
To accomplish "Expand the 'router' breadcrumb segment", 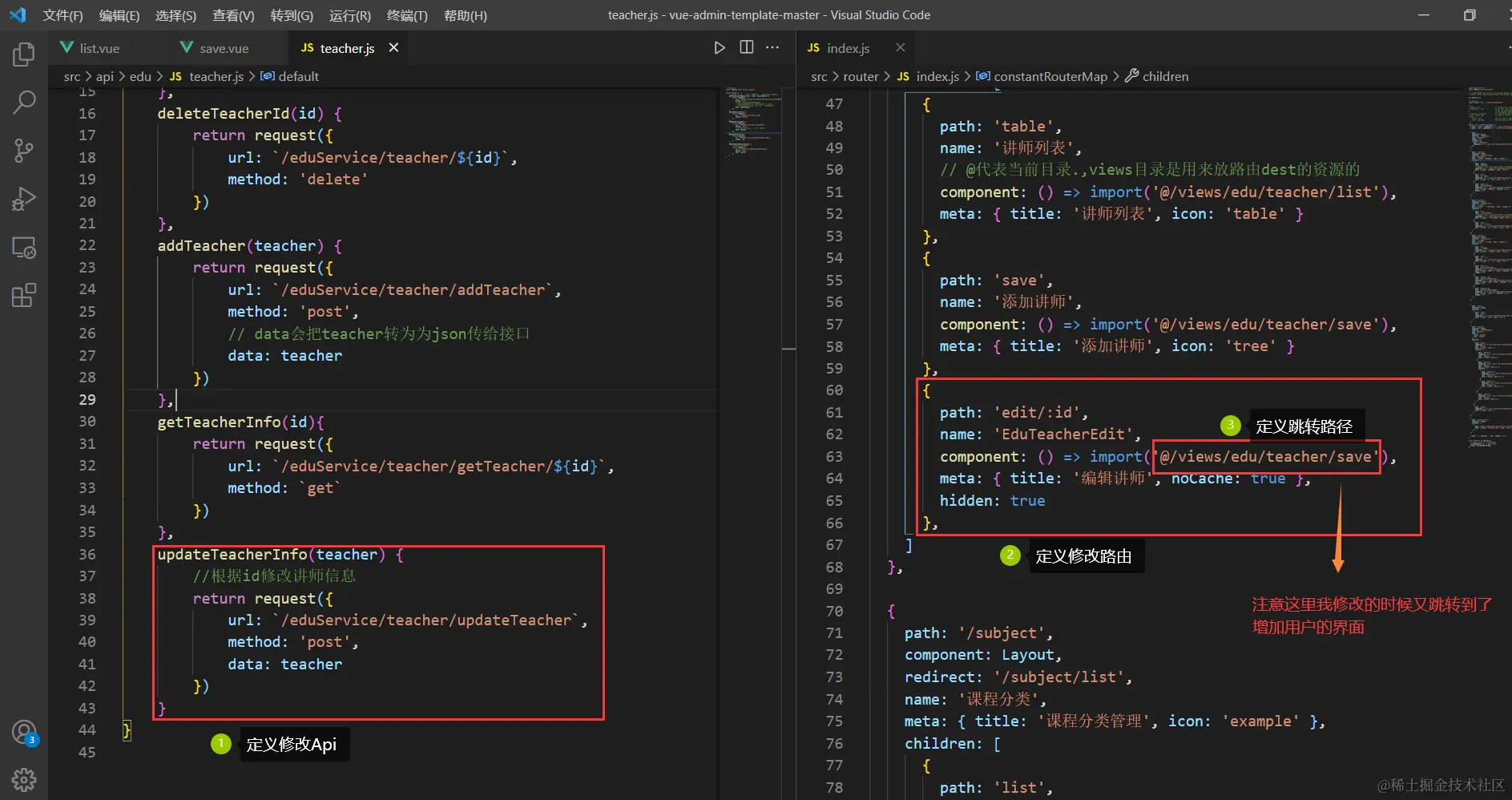I will (861, 76).
